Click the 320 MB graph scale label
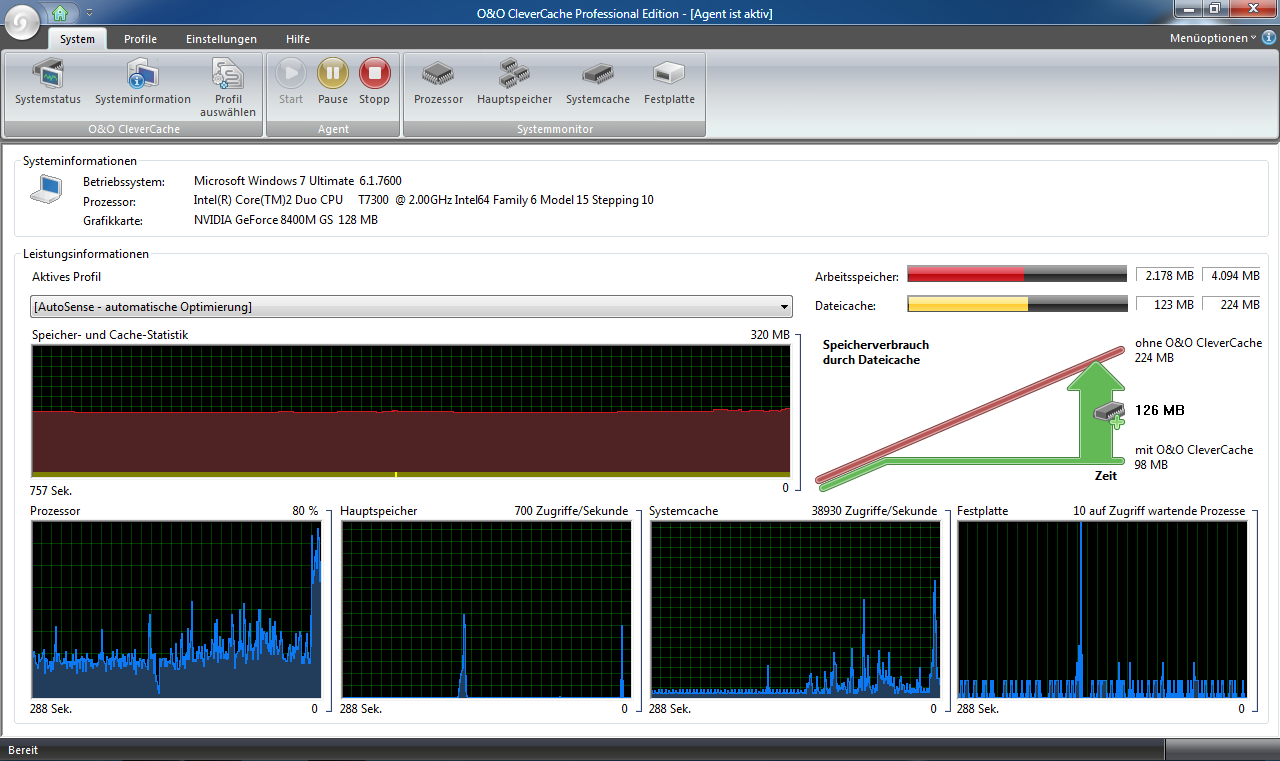1280x761 pixels. [x=770, y=335]
